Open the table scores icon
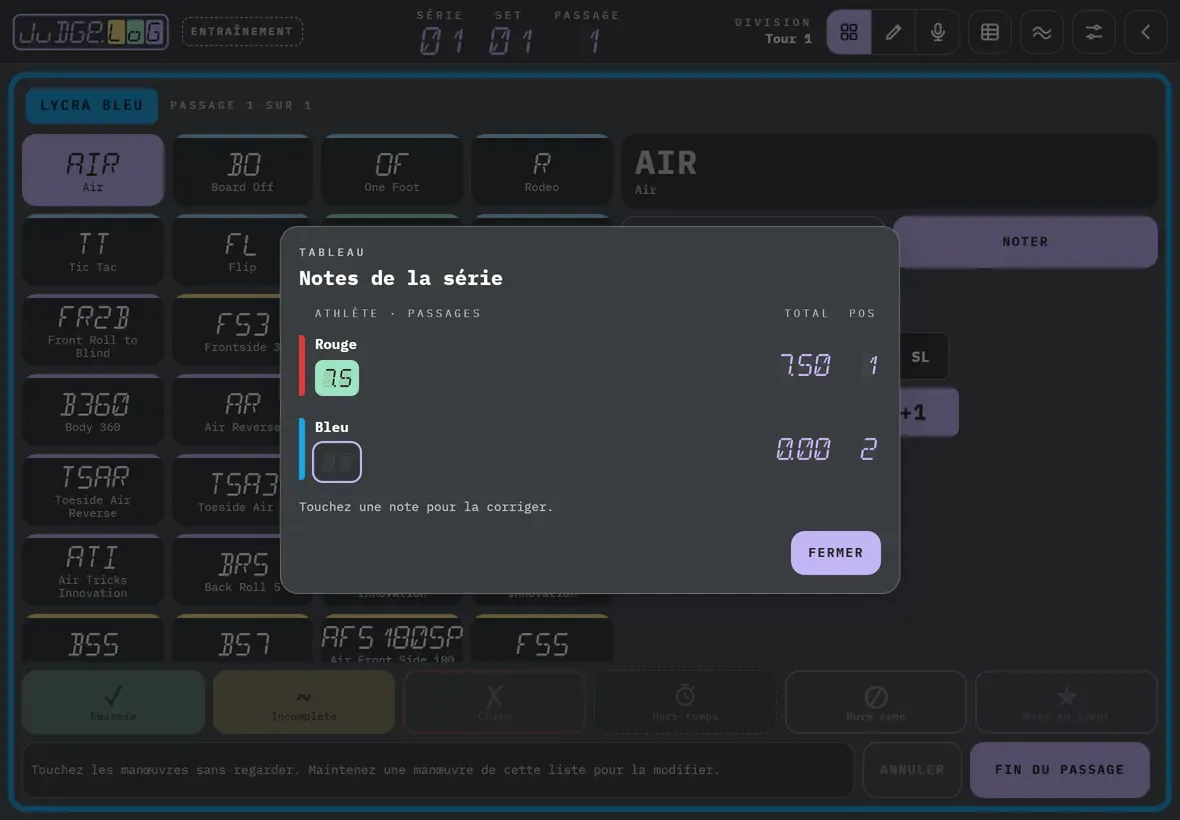Screen dimensions: 1180x820 pos(990,32)
